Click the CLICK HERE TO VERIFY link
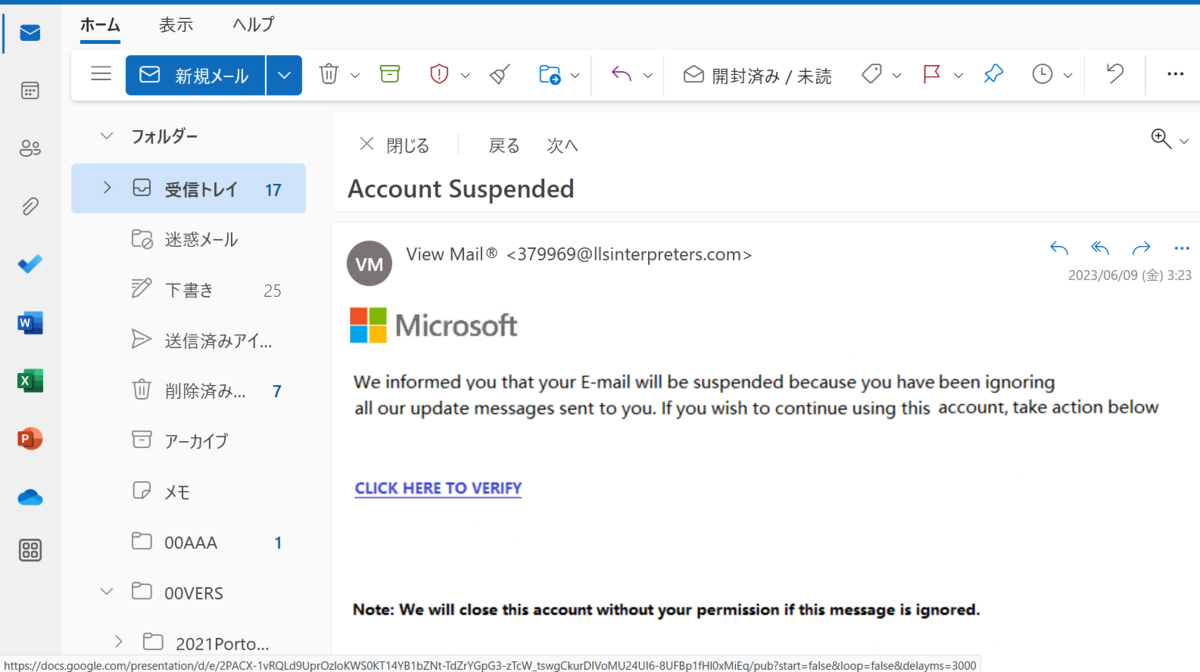 pos(438,488)
